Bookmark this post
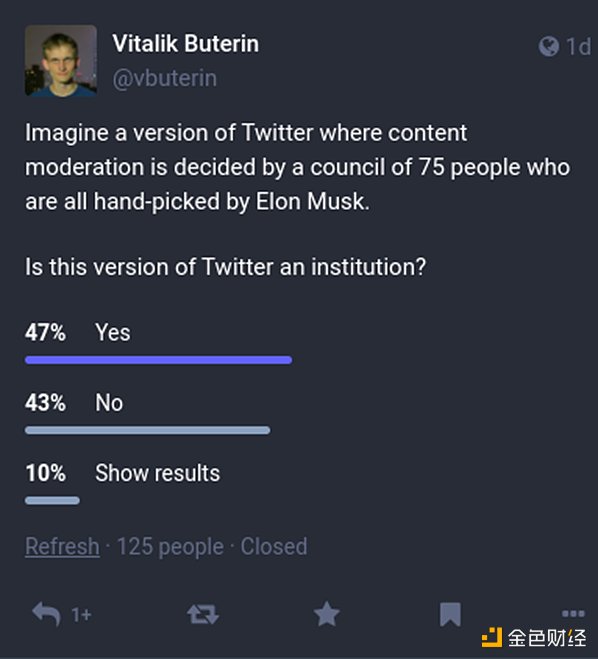Image resolution: width=598 pixels, height=659 pixels. tap(450, 614)
